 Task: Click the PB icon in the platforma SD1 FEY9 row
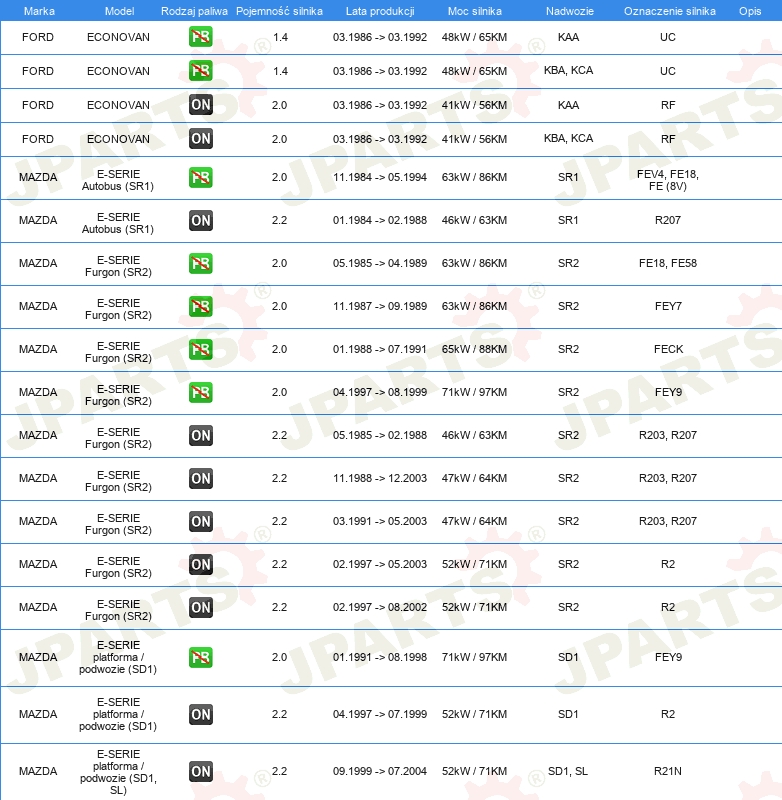[x=200, y=657]
